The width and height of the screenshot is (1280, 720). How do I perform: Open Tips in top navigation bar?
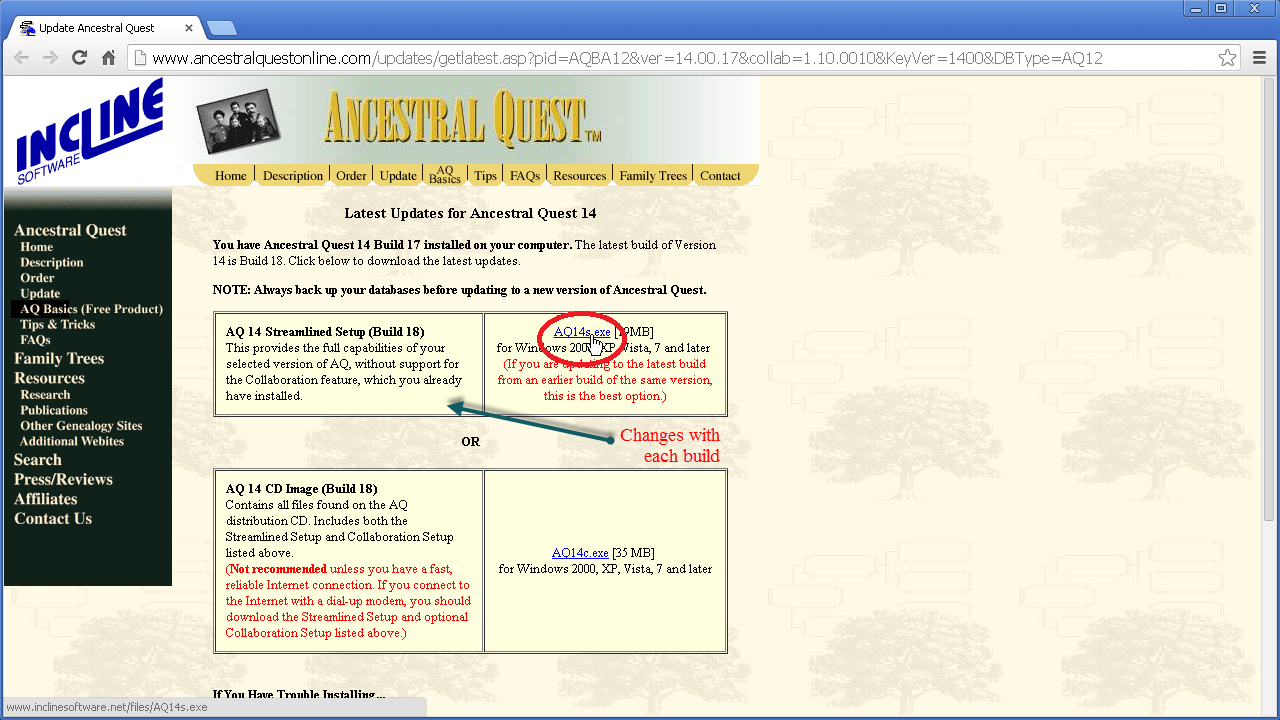485,176
